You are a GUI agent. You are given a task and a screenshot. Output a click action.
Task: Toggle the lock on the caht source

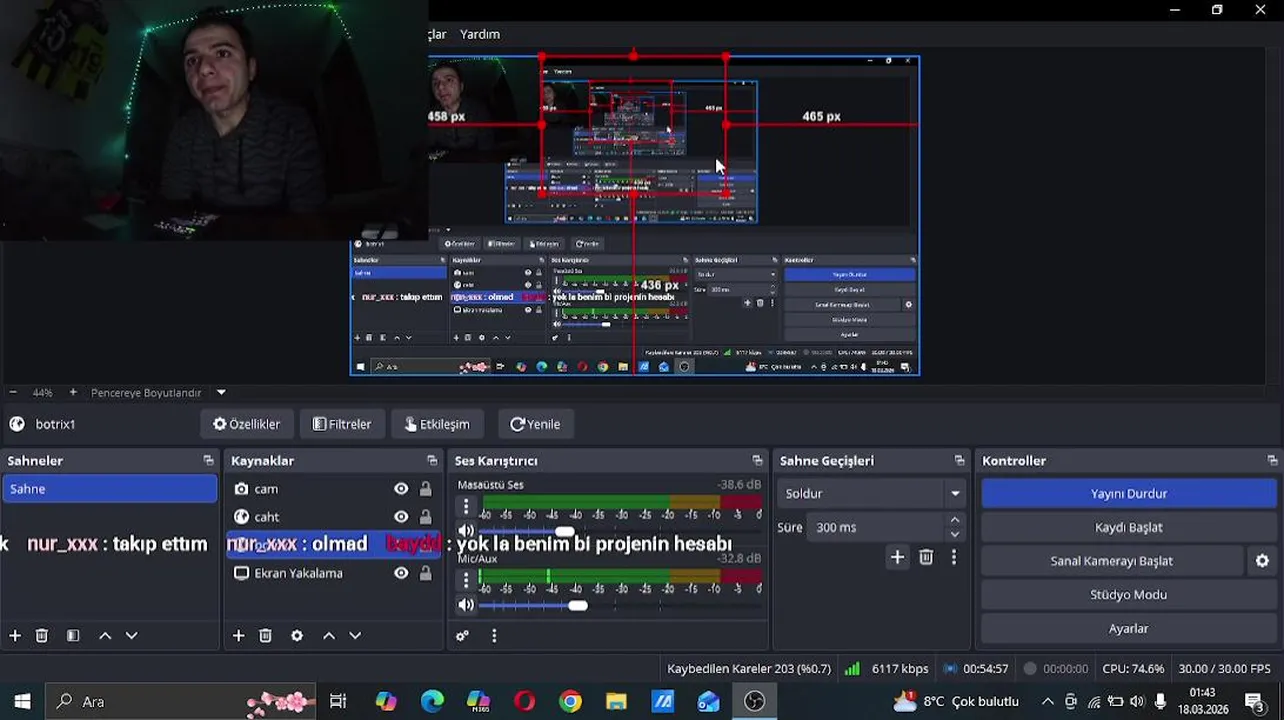pos(426,517)
